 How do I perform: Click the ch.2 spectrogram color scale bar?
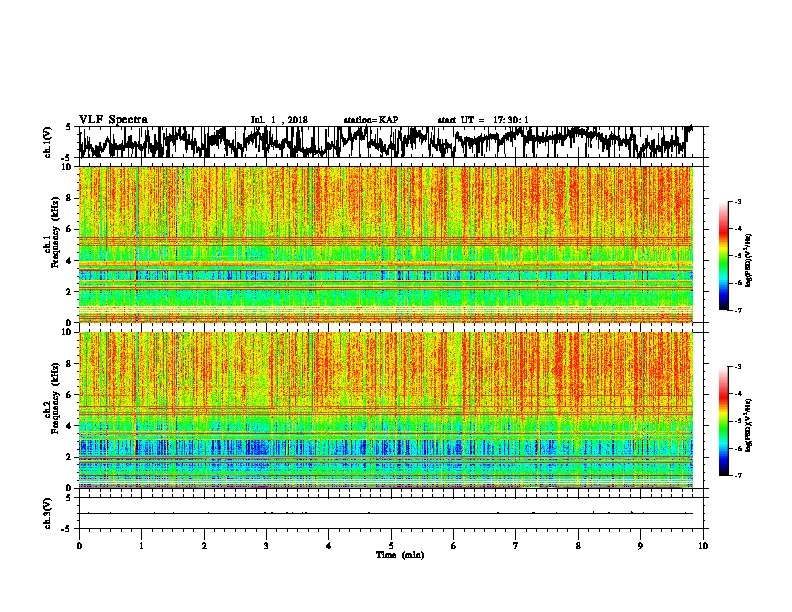coord(723,421)
